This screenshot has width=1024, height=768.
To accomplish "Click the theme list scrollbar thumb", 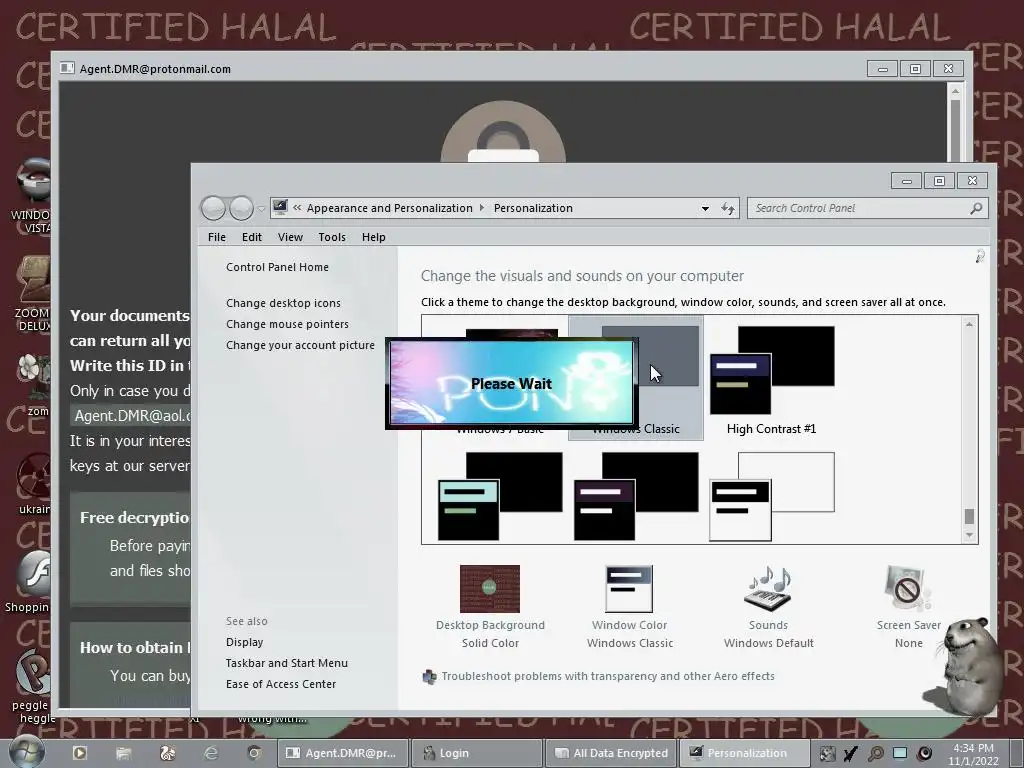I will [969, 516].
